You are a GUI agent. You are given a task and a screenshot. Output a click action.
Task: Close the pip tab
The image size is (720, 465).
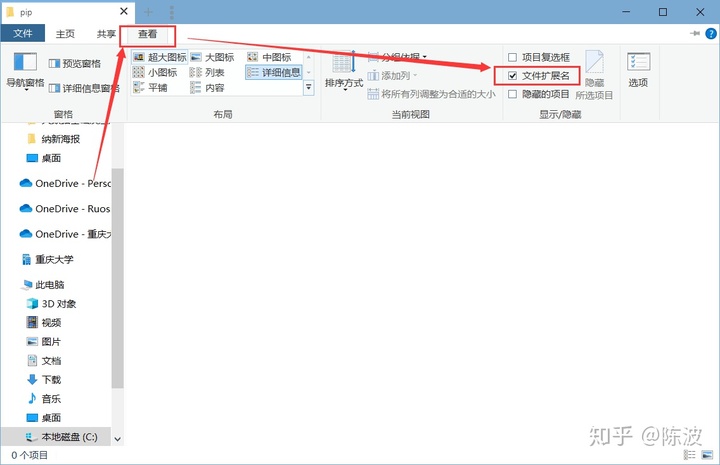tap(124, 11)
